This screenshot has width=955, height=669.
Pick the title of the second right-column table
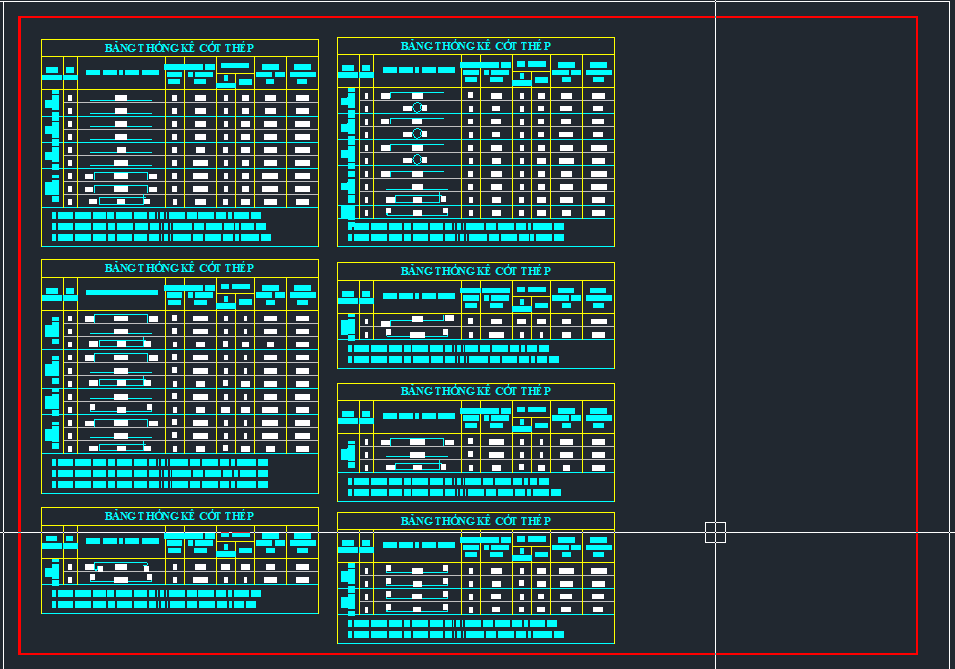[476, 271]
